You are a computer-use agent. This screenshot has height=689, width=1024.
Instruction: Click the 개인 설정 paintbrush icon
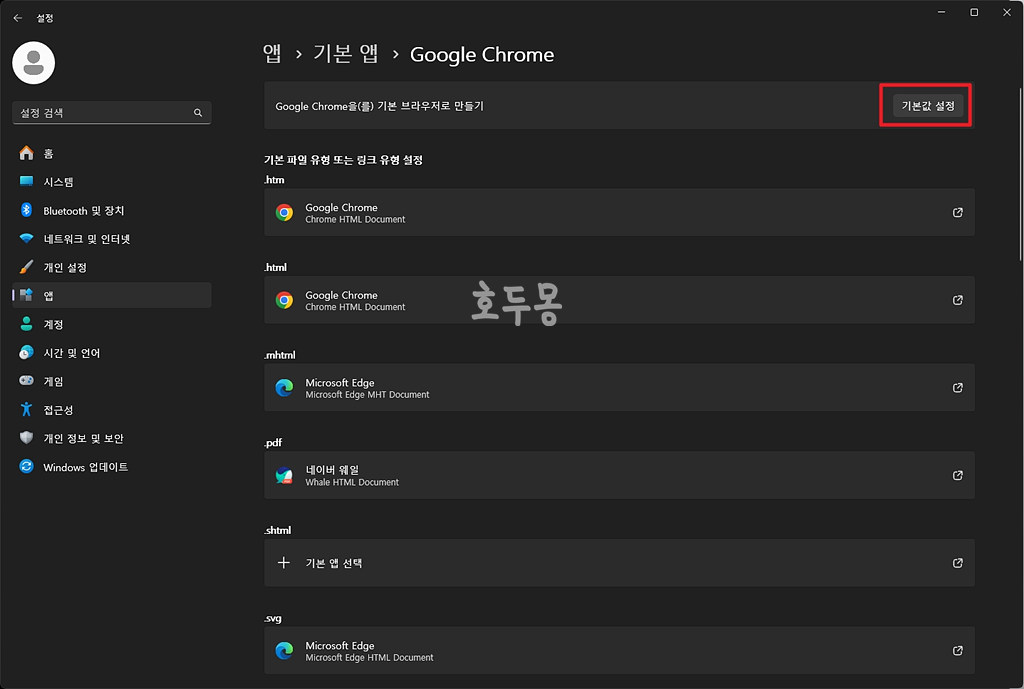click(26, 267)
